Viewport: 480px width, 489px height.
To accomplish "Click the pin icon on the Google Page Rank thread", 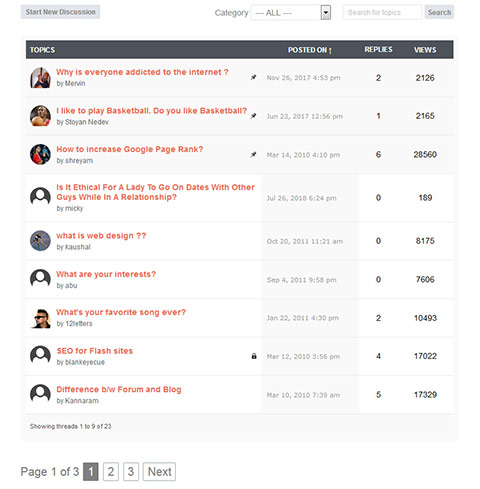I will click(253, 155).
